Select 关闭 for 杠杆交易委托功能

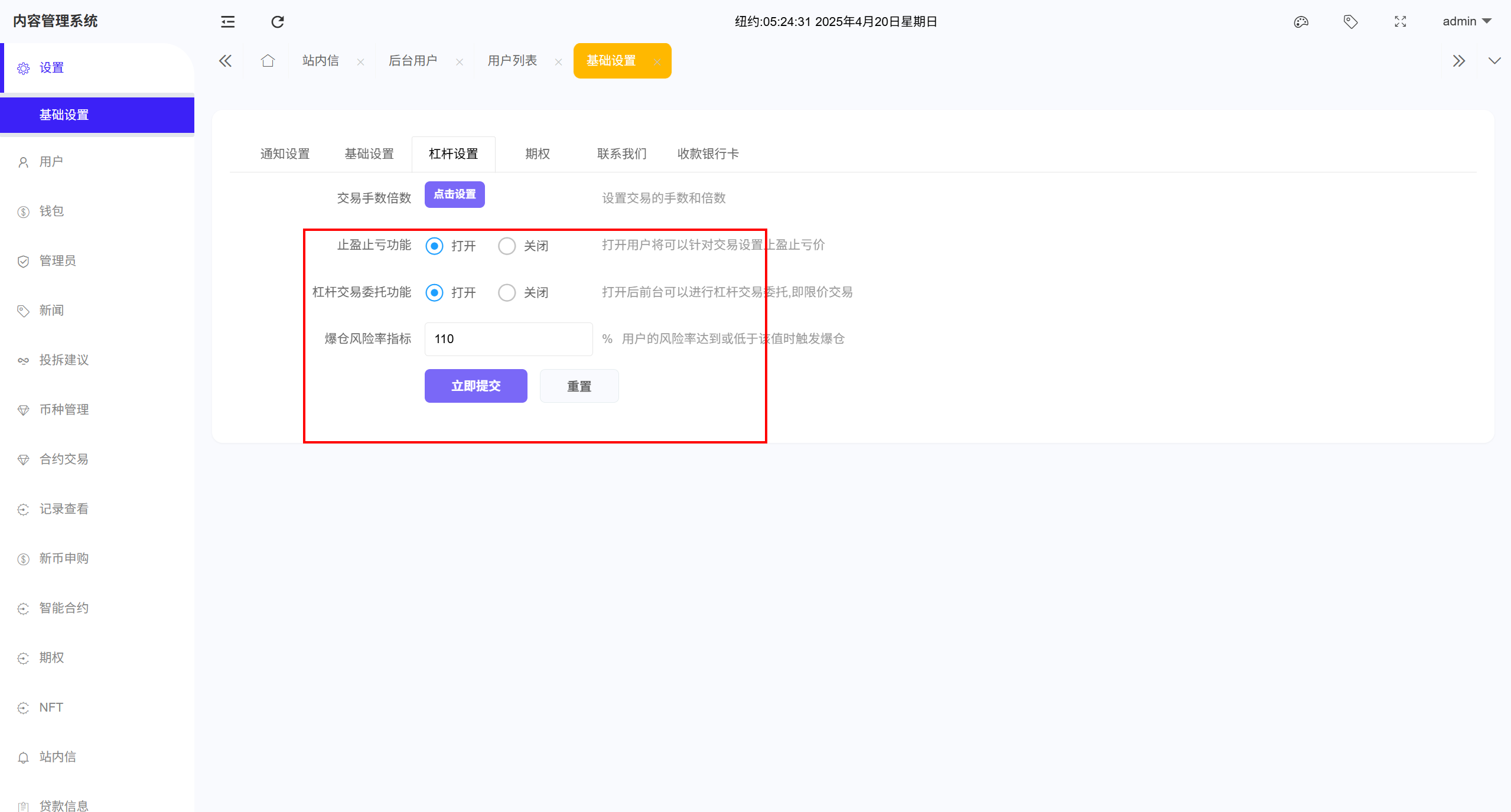pyautogui.click(x=507, y=292)
